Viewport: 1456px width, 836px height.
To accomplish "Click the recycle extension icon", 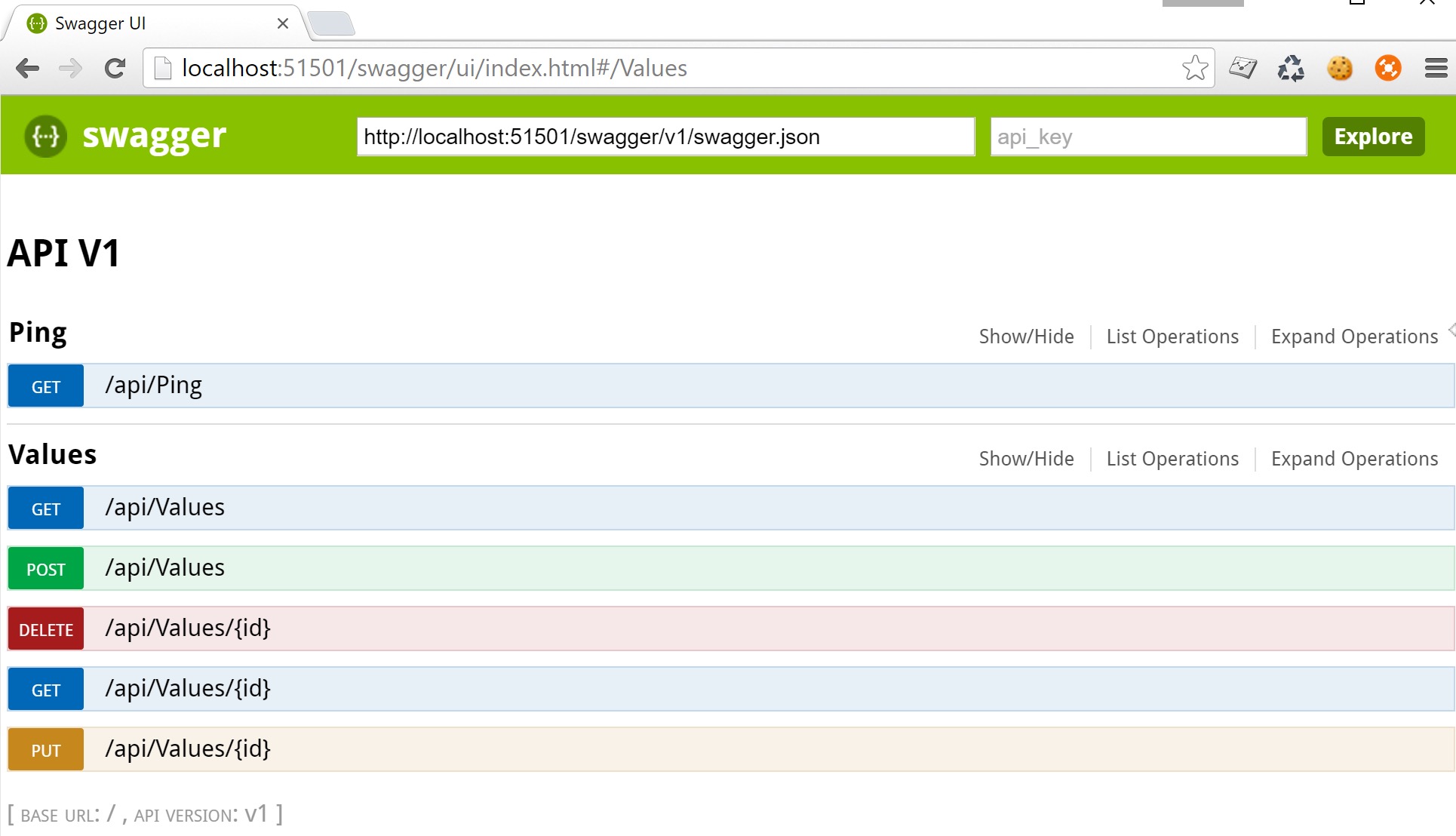I will (x=1291, y=69).
